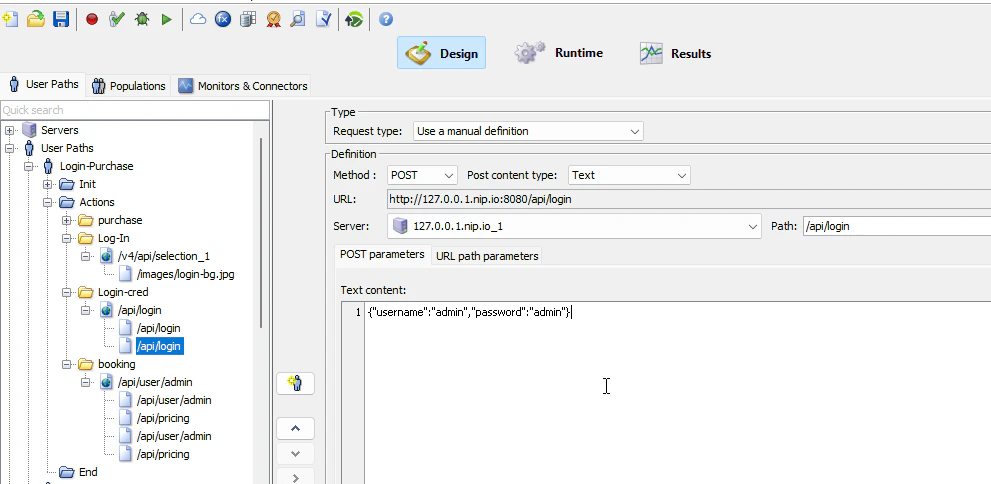Select the Login-Purchase user path
This screenshot has width=991, height=484.
96,166
